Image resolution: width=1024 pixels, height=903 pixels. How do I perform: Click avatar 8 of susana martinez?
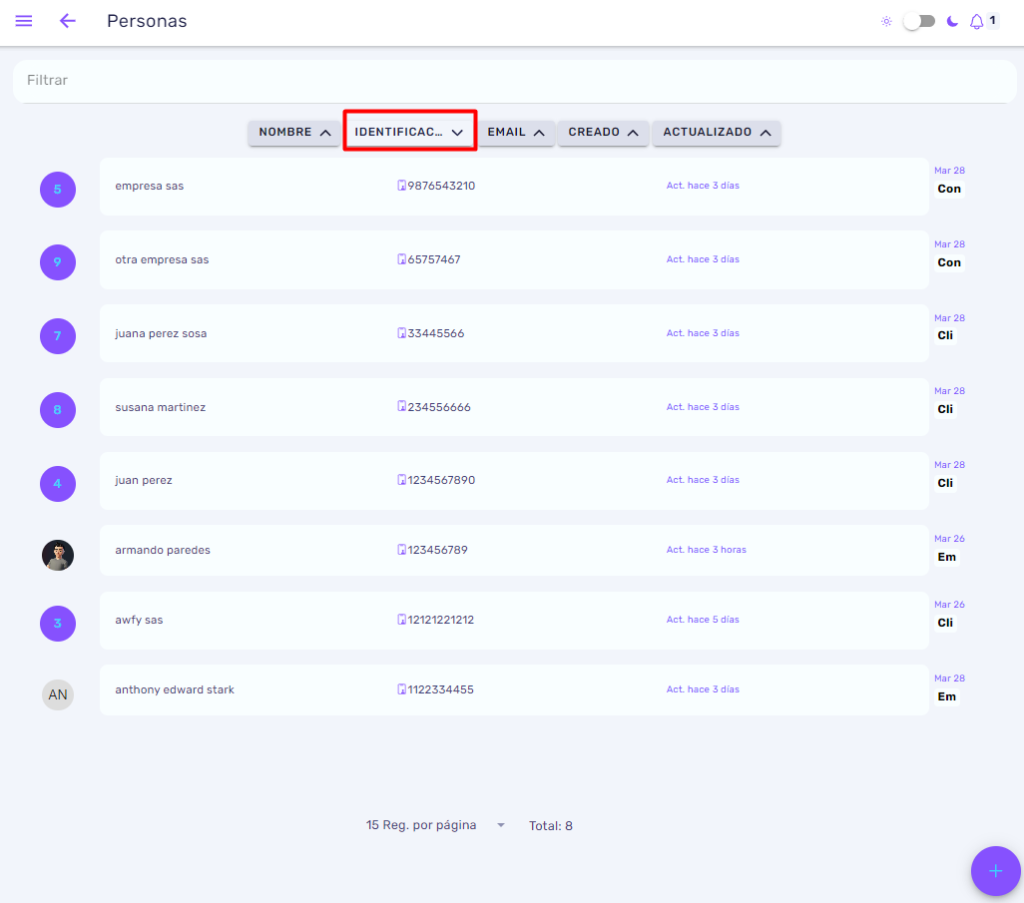coord(57,410)
